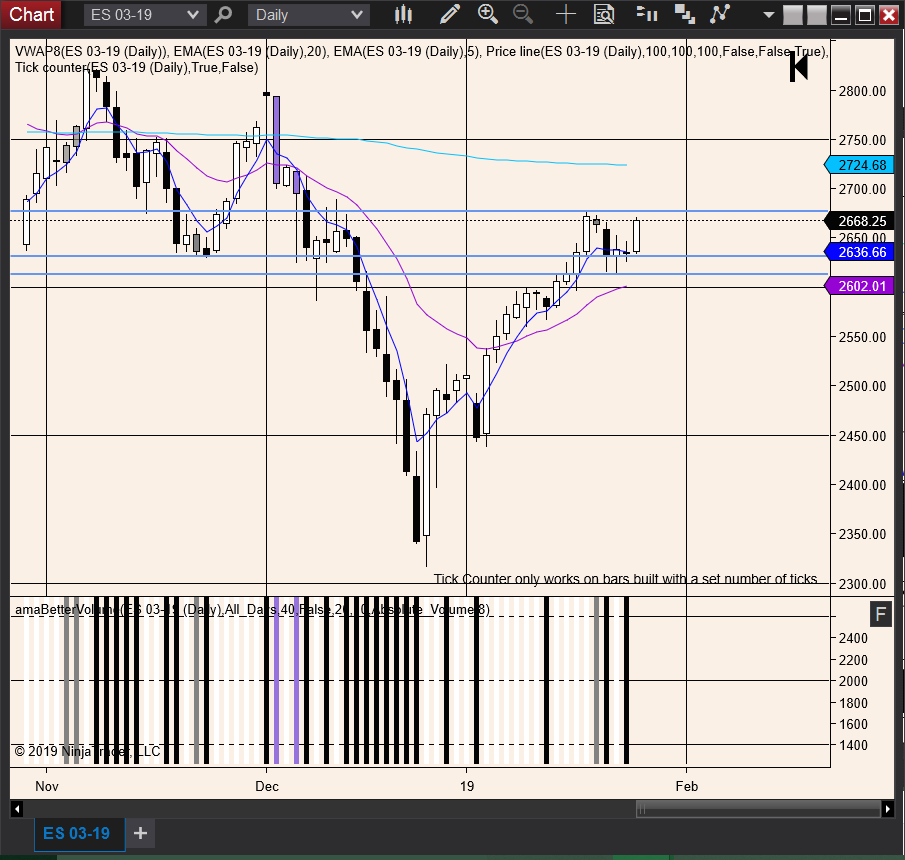Viewport: 905px width, 860px height.
Task: Click the Tick counter indicator label text
Action: click(x=137, y=68)
